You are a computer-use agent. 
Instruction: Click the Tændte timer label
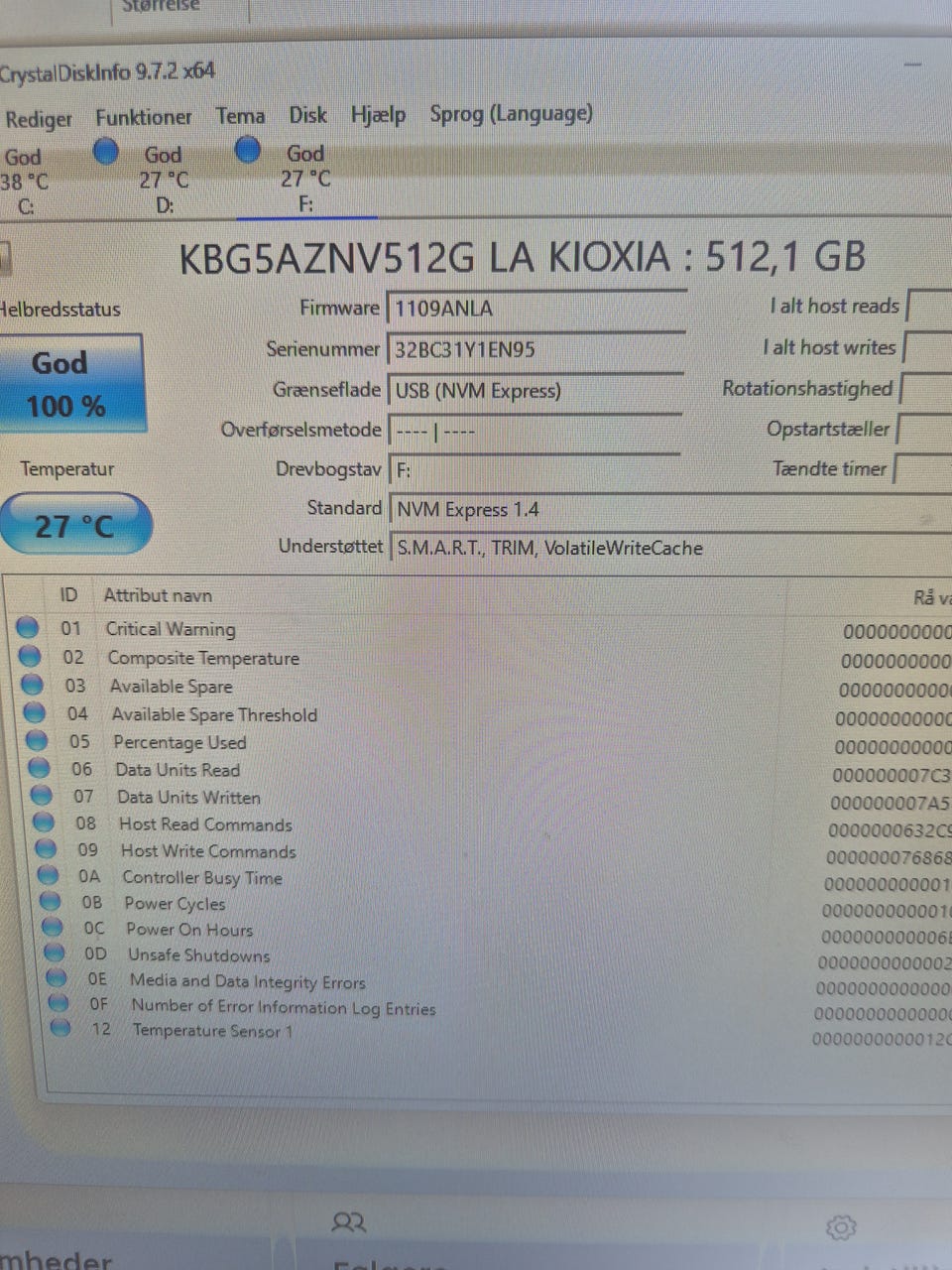[x=829, y=468]
